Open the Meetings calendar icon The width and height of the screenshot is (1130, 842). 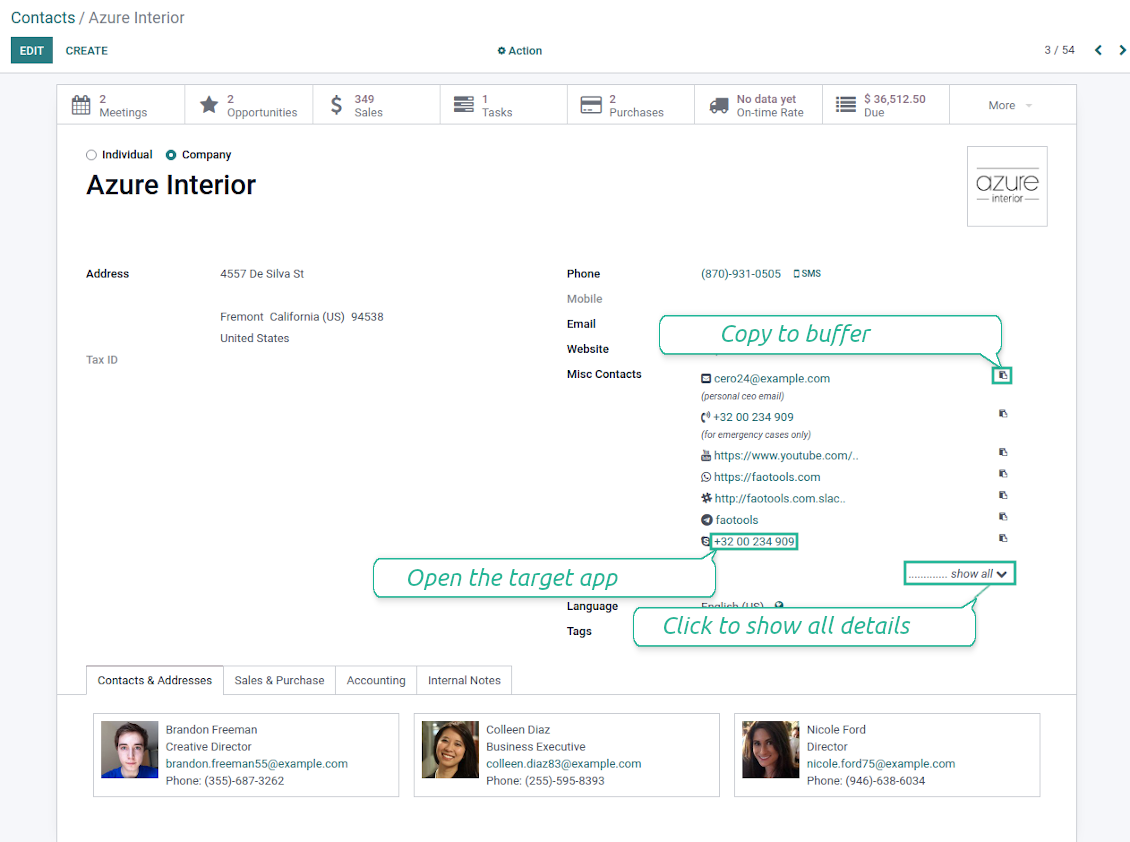point(81,105)
